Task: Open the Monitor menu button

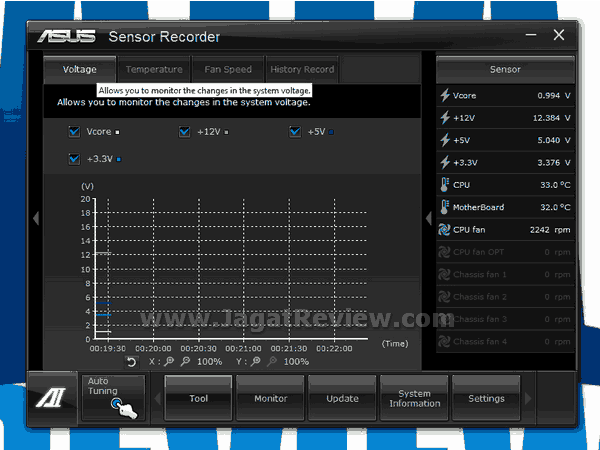Action: [271, 398]
